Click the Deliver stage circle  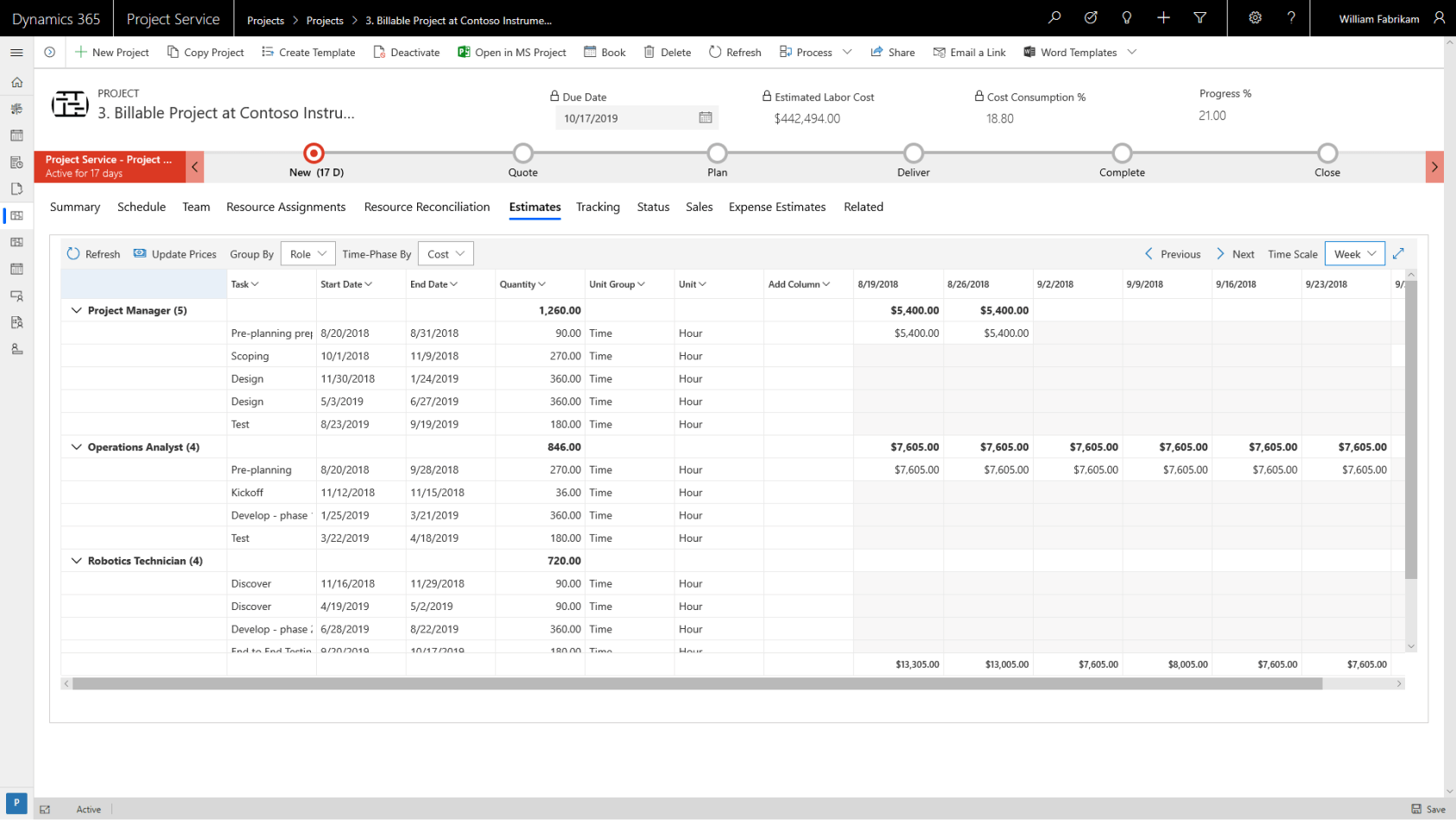tap(913, 153)
